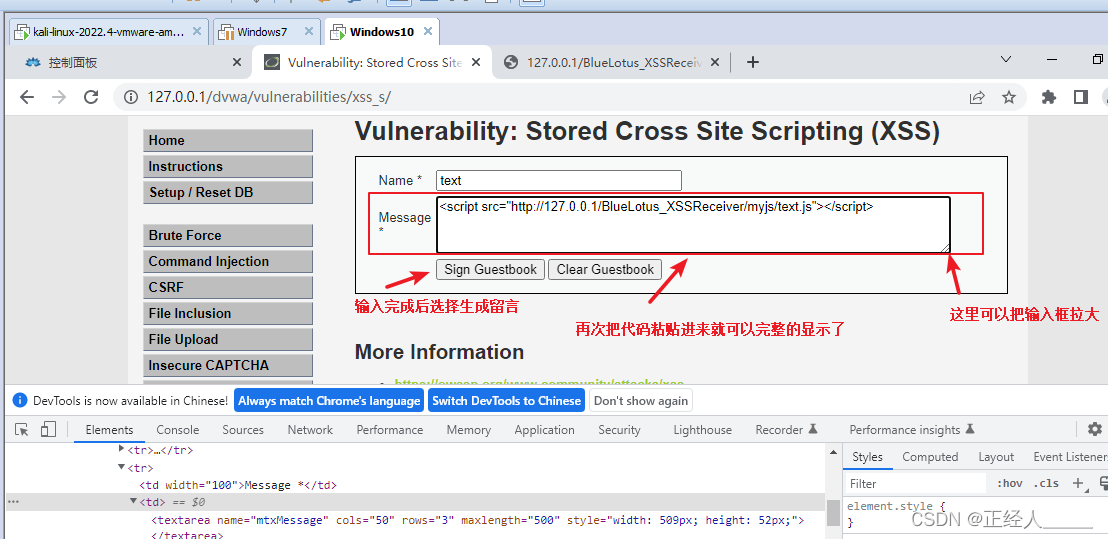Open the DevTools Recorder tab
The width and height of the screenshot is (1108, 539).
coord(786,430)
